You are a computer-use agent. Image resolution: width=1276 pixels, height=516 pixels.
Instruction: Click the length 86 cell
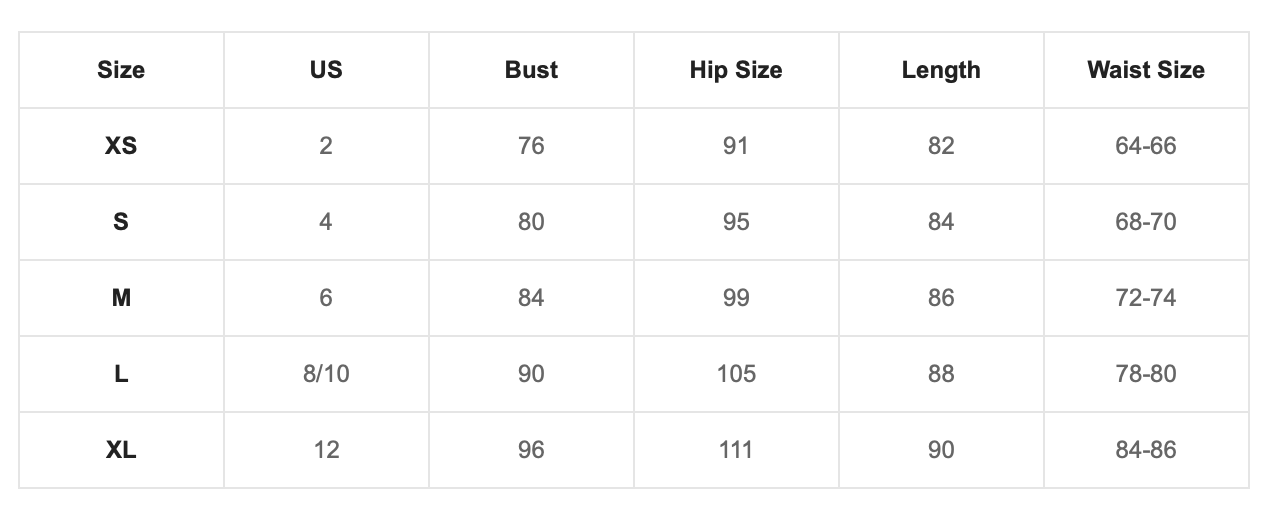[x=941, y=298]
